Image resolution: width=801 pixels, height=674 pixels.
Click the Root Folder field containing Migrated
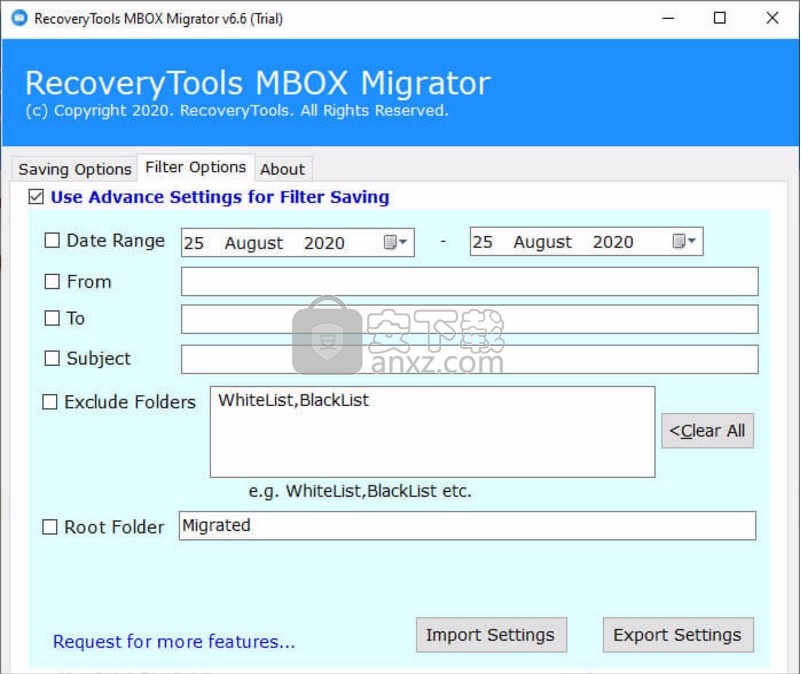467,525
